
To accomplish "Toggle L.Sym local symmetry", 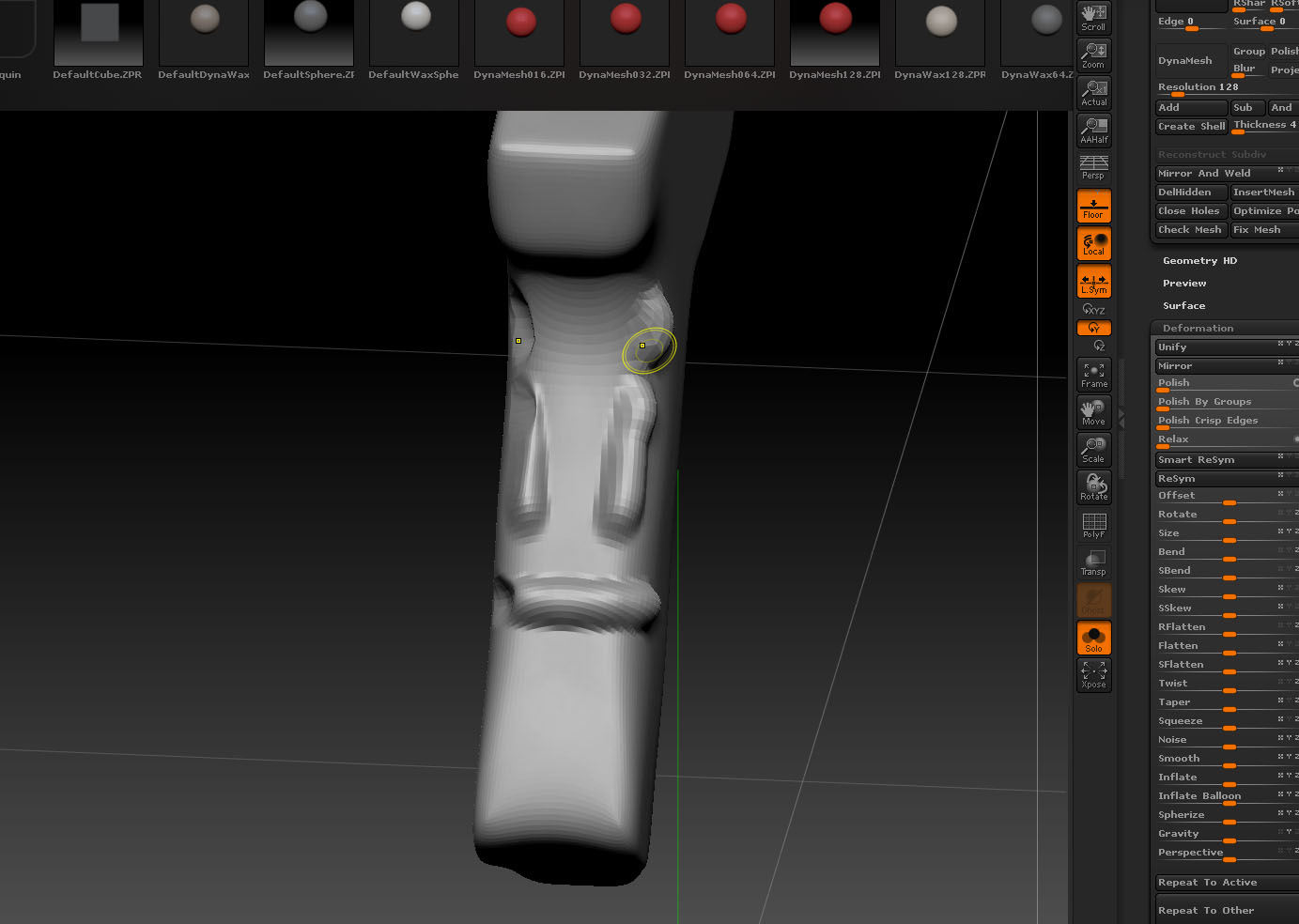I will pyautogui.click(x=1094, y=282).
